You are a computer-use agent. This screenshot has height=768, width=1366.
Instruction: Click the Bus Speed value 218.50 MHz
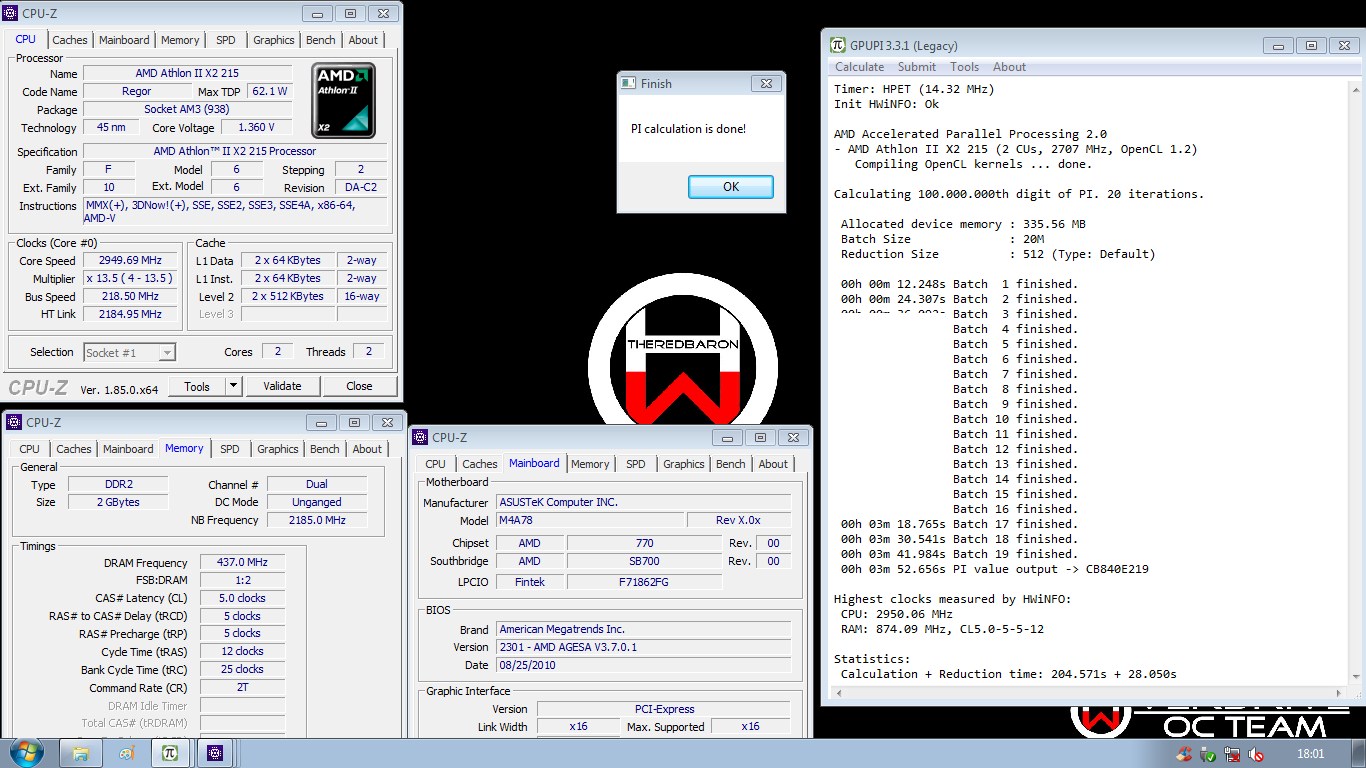click(x=130, y=297)
